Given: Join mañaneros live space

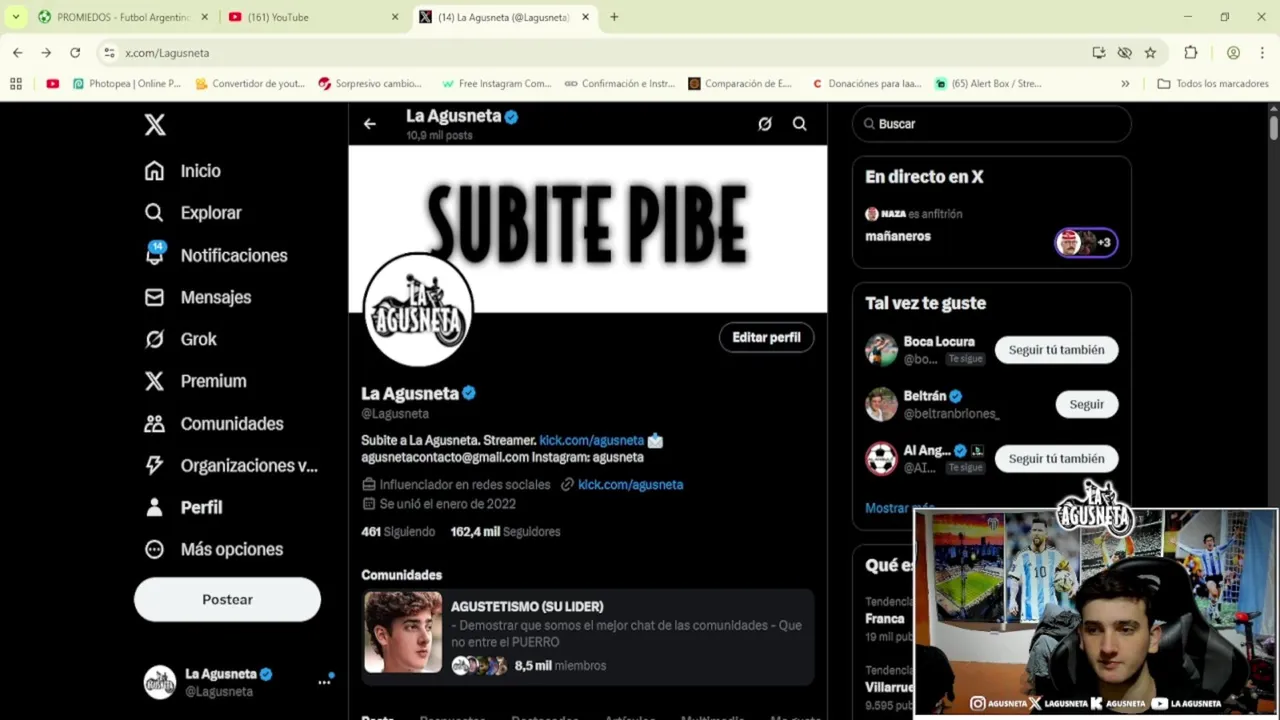Looking at the screenshot, I should [898, 236].
